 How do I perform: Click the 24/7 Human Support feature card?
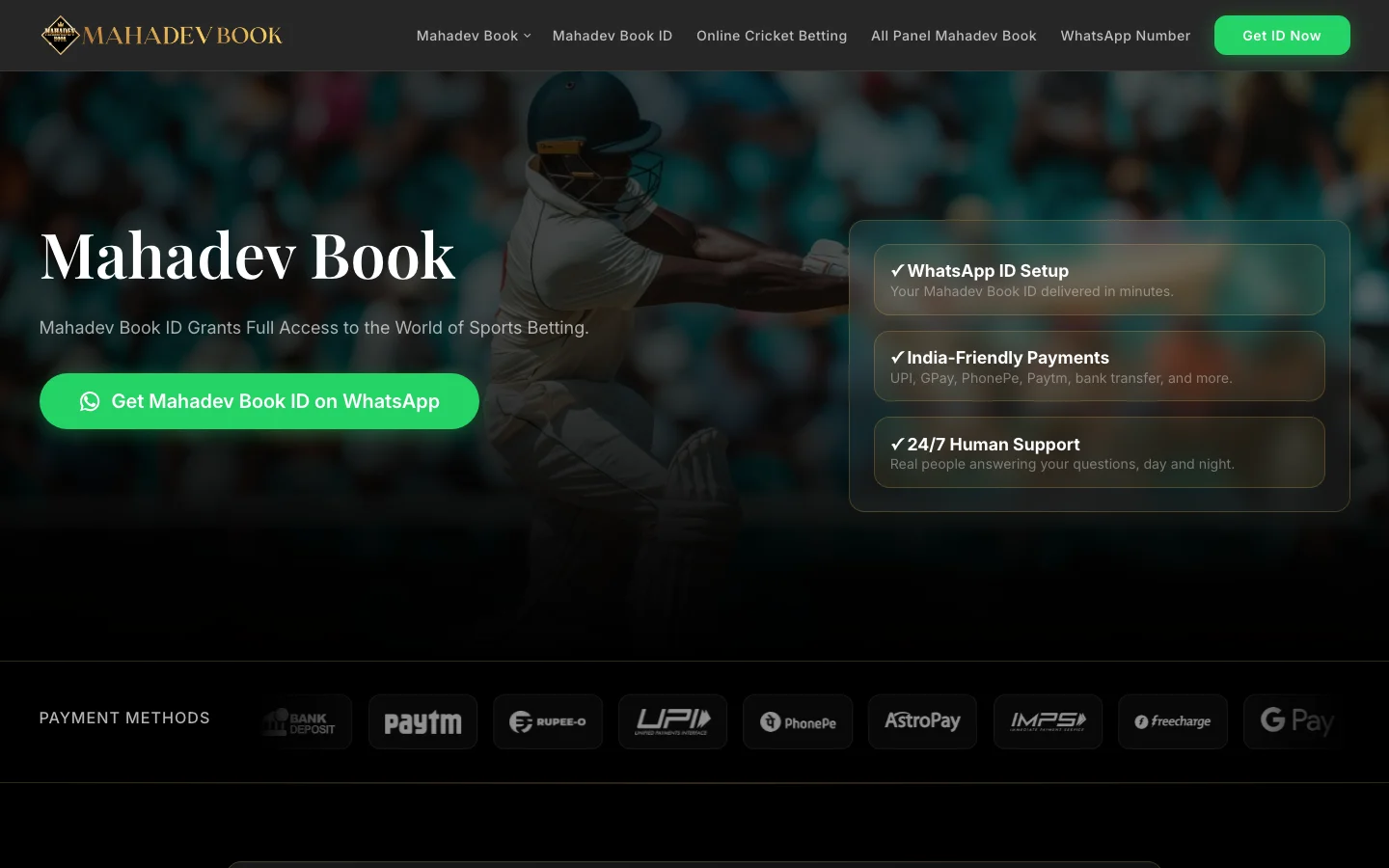click(1100, 452)
